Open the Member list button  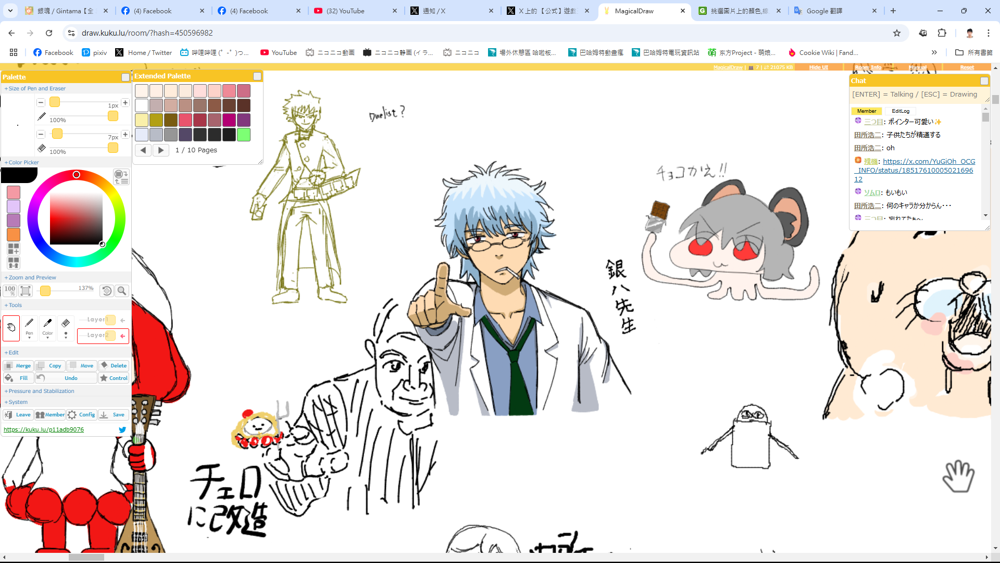coord(50,414)
